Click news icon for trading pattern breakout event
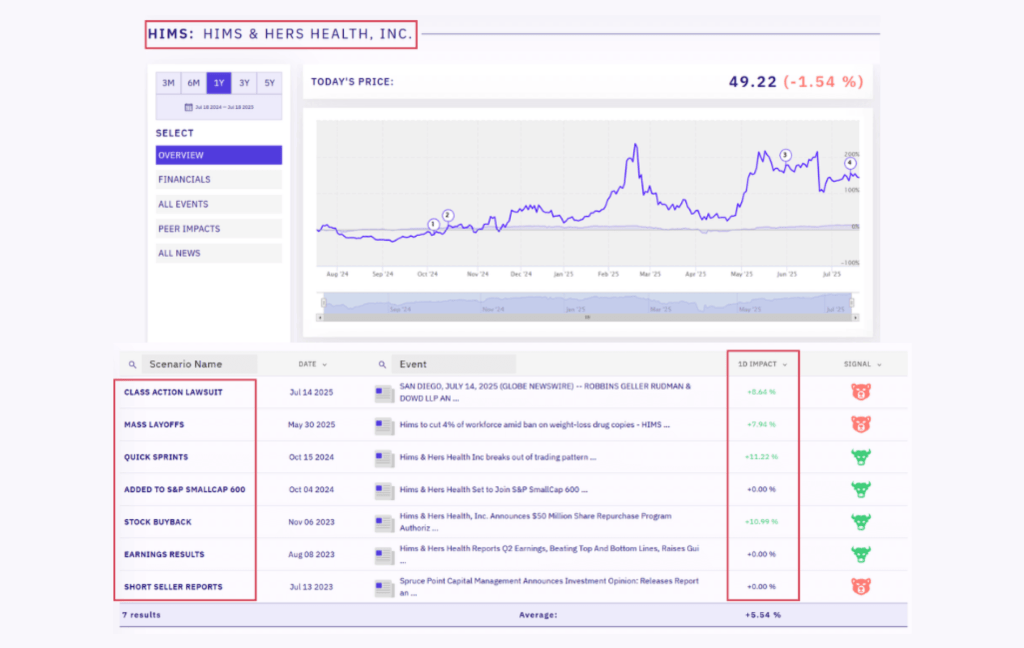 pyautogui.click(x=384, y=458)
